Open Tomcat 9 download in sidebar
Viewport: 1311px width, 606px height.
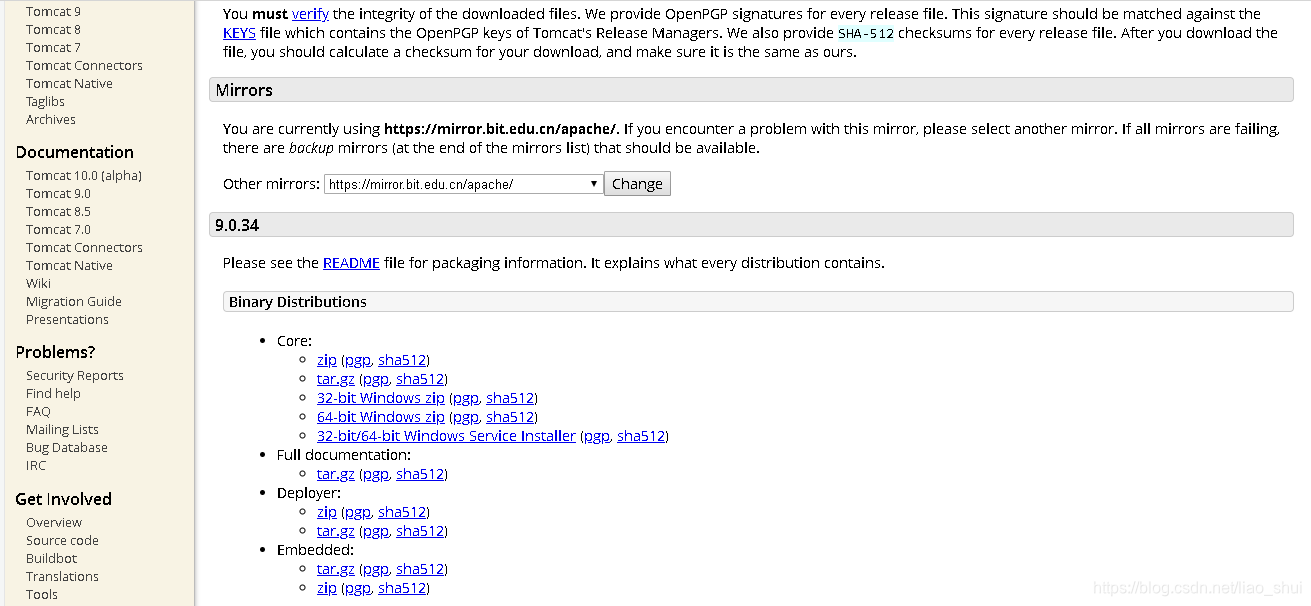[53, 12]
